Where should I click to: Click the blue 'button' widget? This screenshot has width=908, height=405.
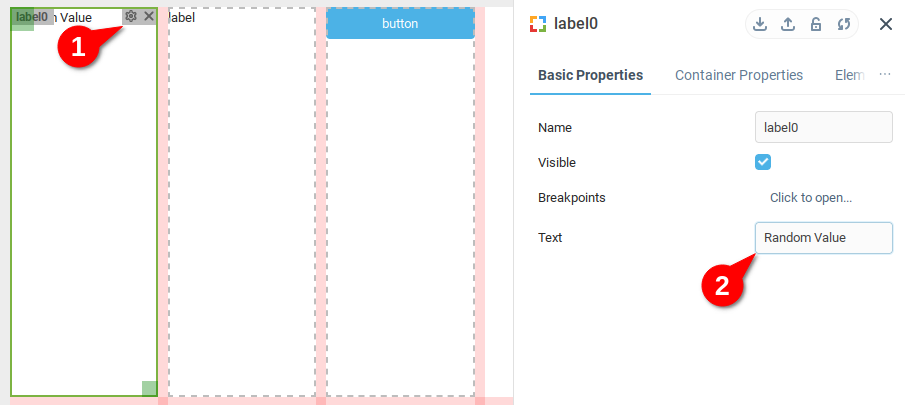click(x=400, y=24)
